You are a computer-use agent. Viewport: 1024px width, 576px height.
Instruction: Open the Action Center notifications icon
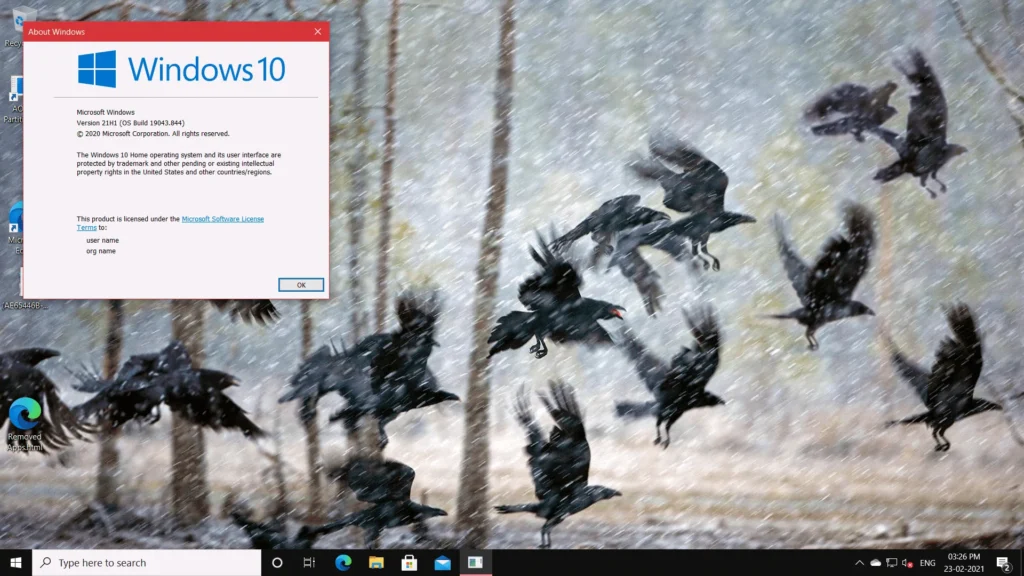1004,562
